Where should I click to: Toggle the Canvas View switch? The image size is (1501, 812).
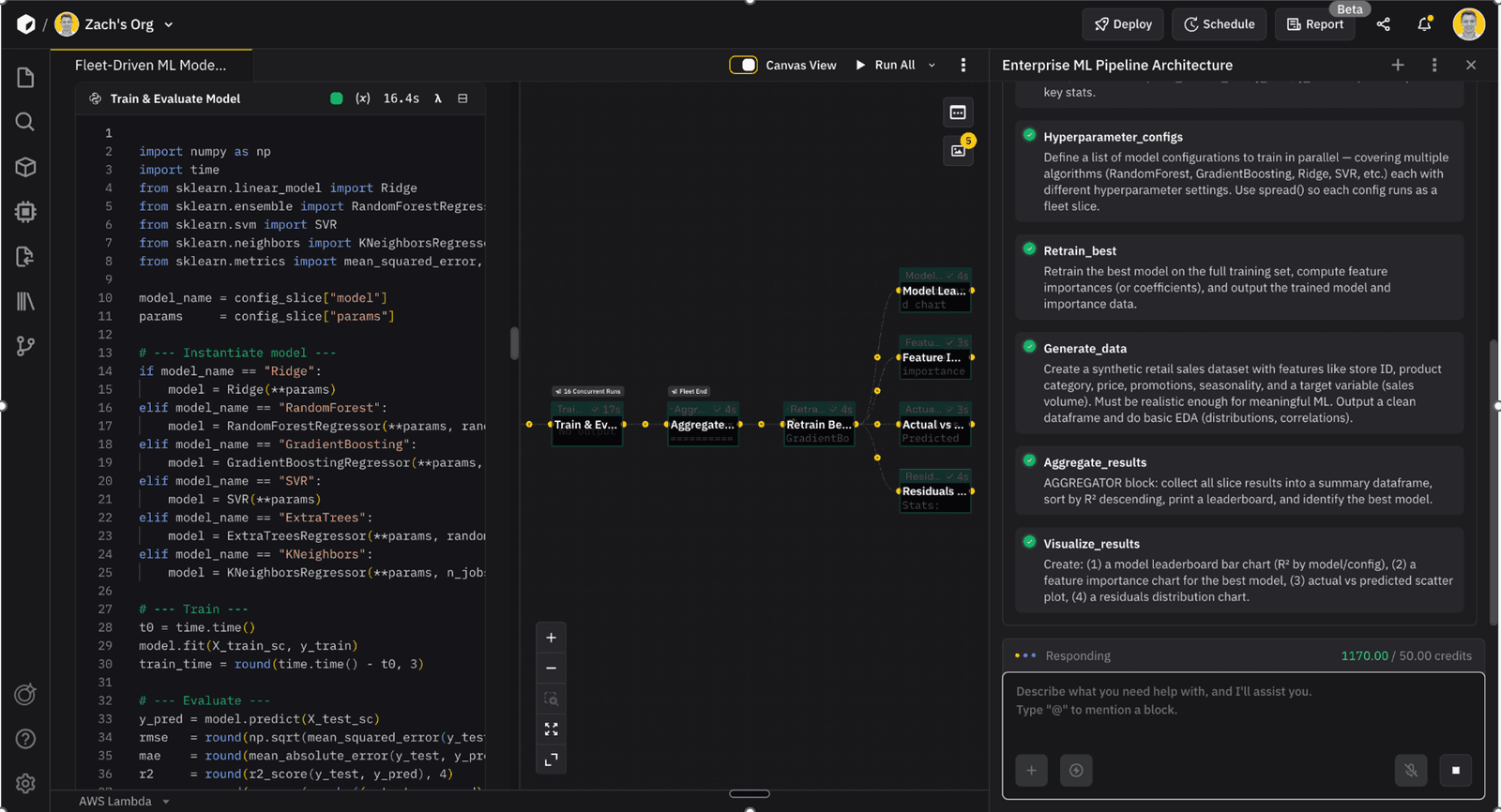pos(744,65)
